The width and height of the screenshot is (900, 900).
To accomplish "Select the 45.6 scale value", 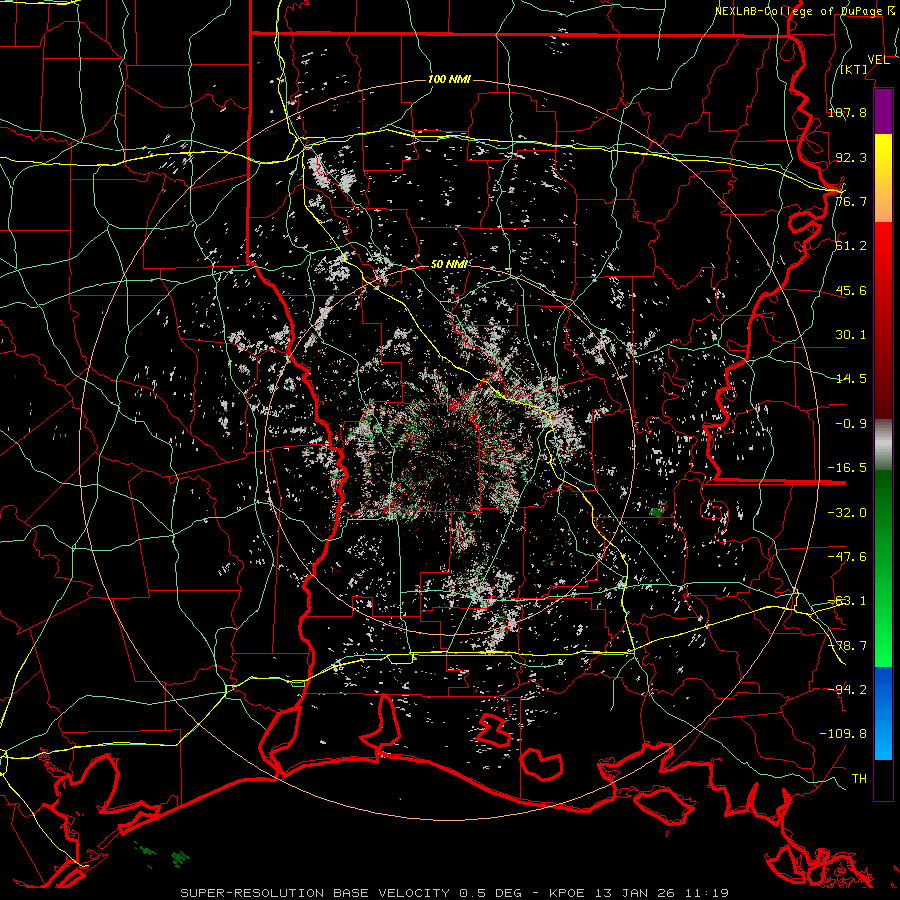I will pos(851,290).
